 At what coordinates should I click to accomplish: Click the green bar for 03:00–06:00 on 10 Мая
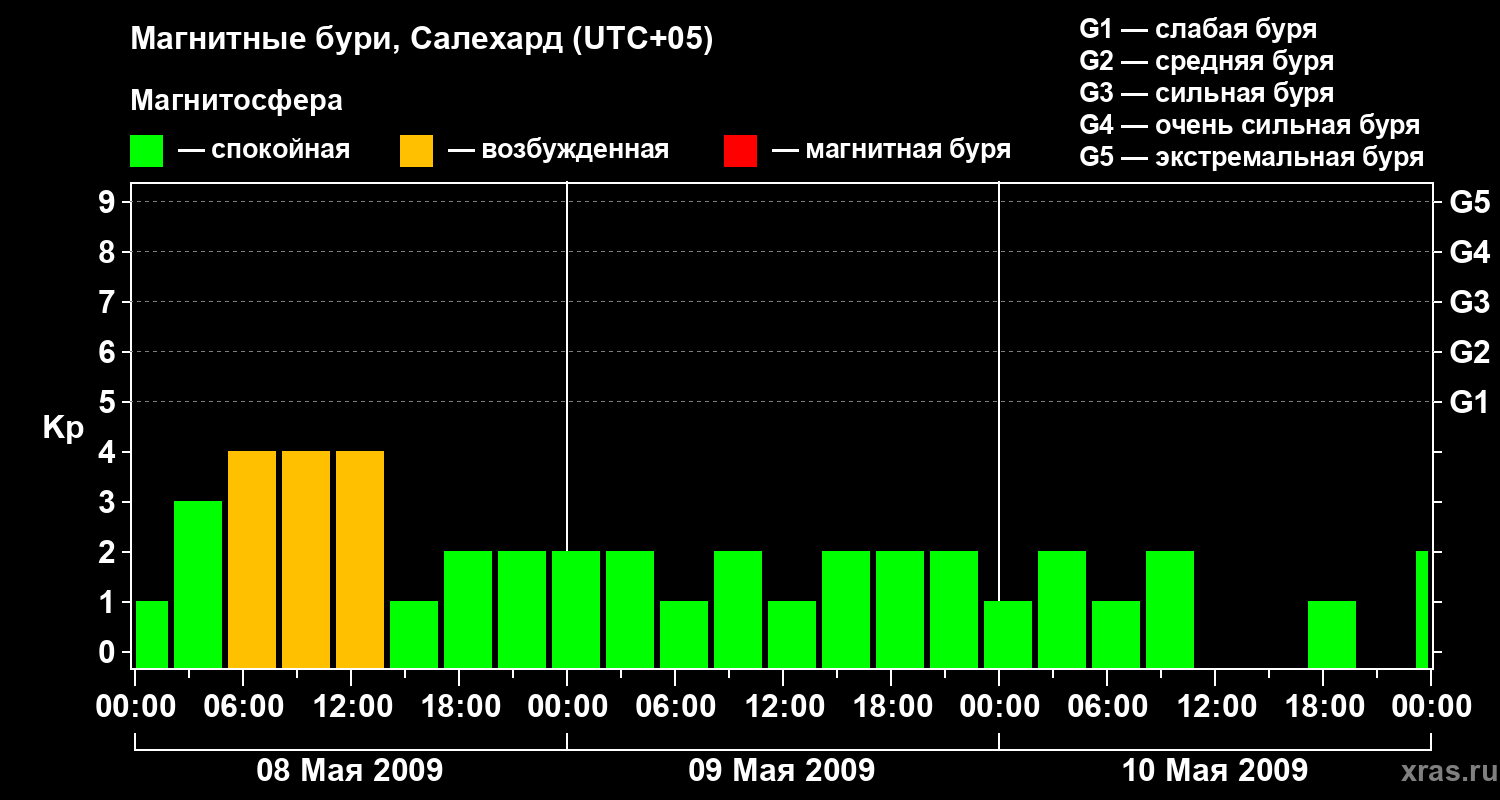coord(1062,609)
